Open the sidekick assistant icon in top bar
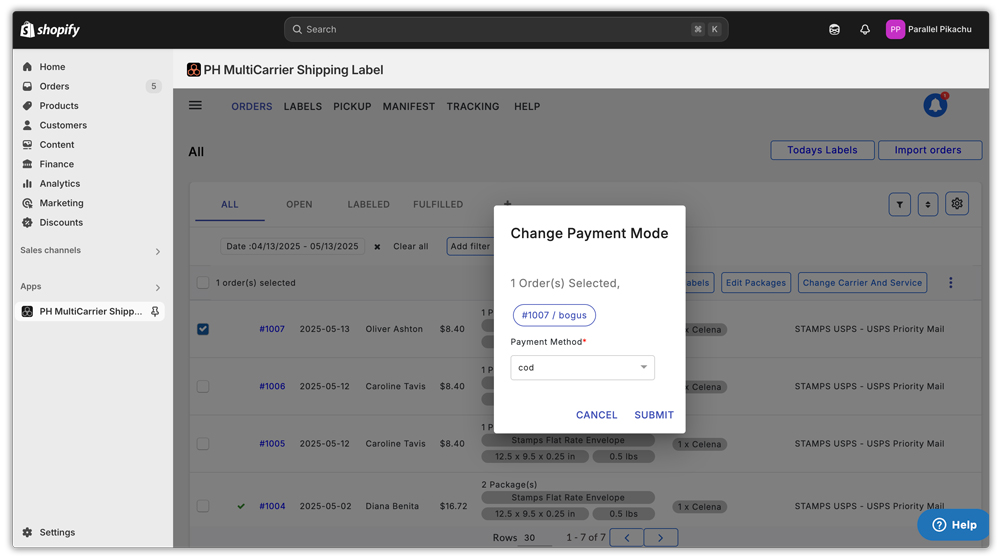The image size is (1000, 560). (x=834, y=29)
